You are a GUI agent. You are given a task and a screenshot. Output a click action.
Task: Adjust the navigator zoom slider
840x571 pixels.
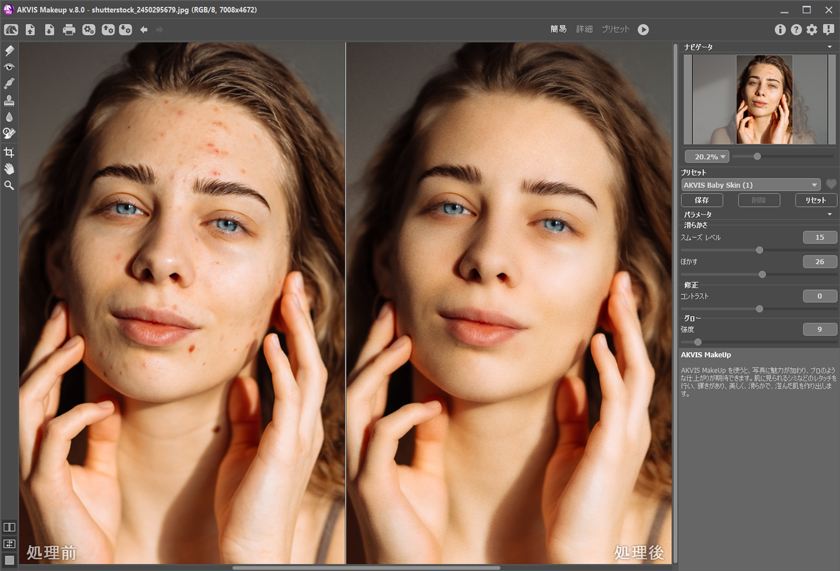click(757, 156)
